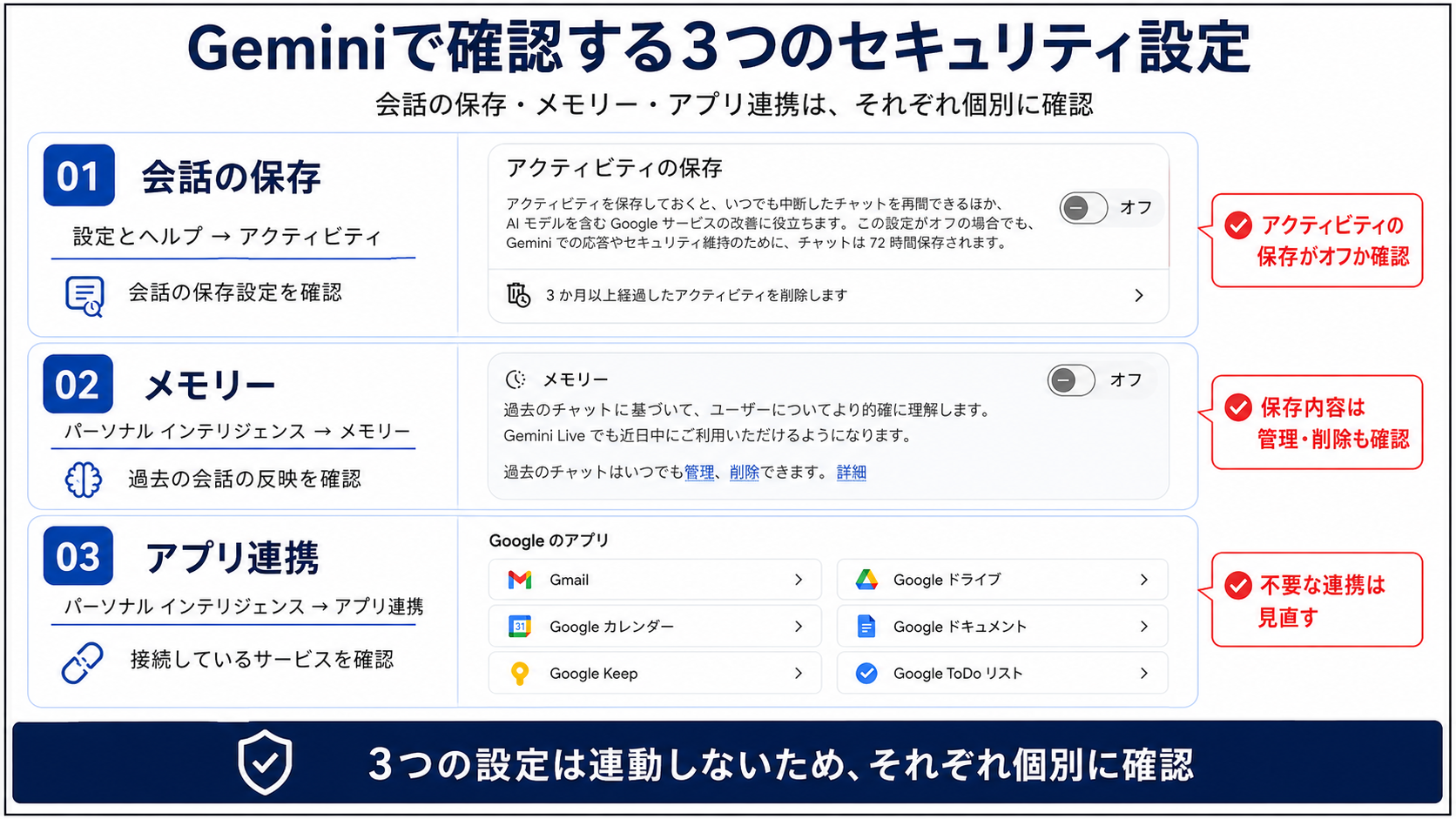Click the 設定とヘルプ → アクティビティ path text
This screenshot has width=1456, height=819.
point(227,237)
